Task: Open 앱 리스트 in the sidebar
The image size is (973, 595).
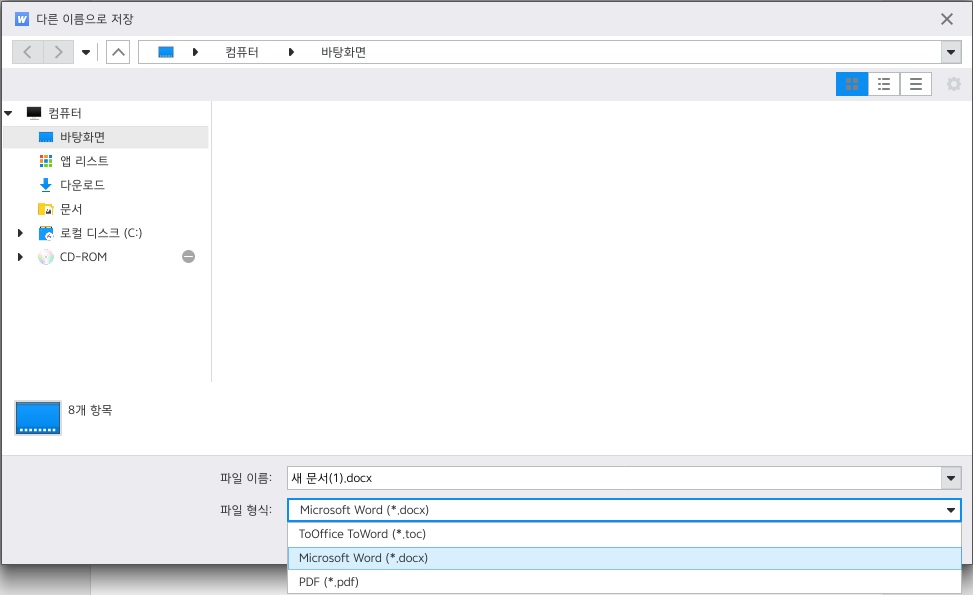Action: [x=84, y=161]
